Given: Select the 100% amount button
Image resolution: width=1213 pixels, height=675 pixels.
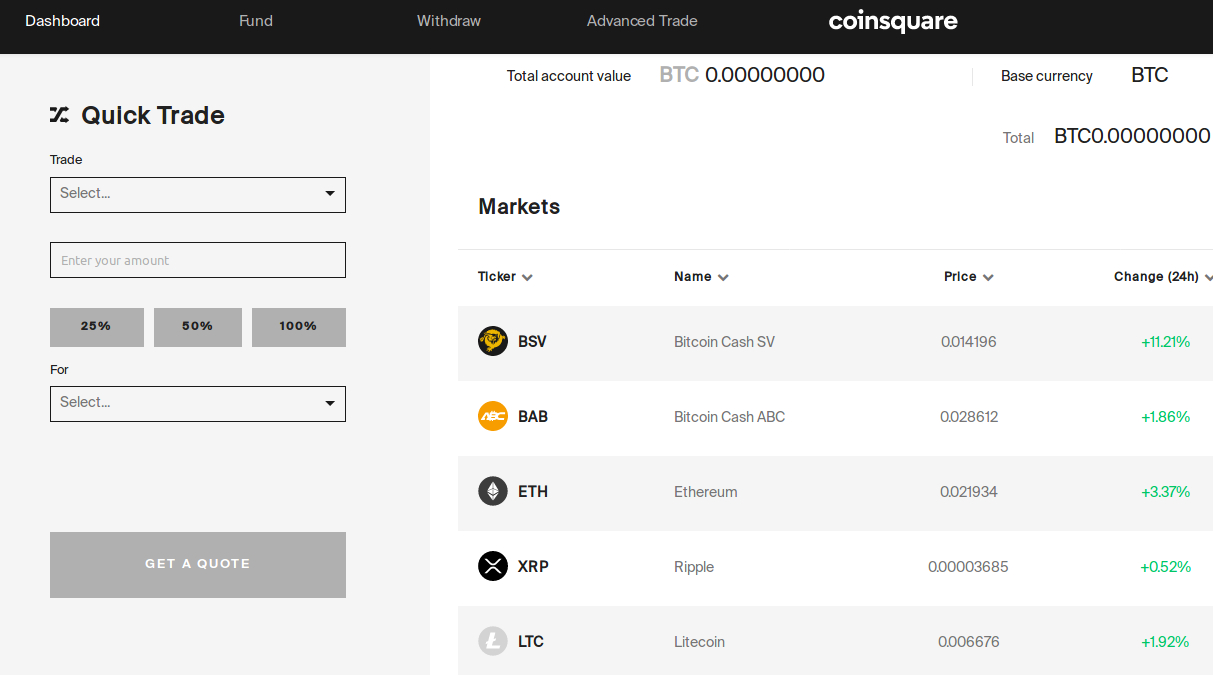Looking at the screenshot, I should click(299, 327).
